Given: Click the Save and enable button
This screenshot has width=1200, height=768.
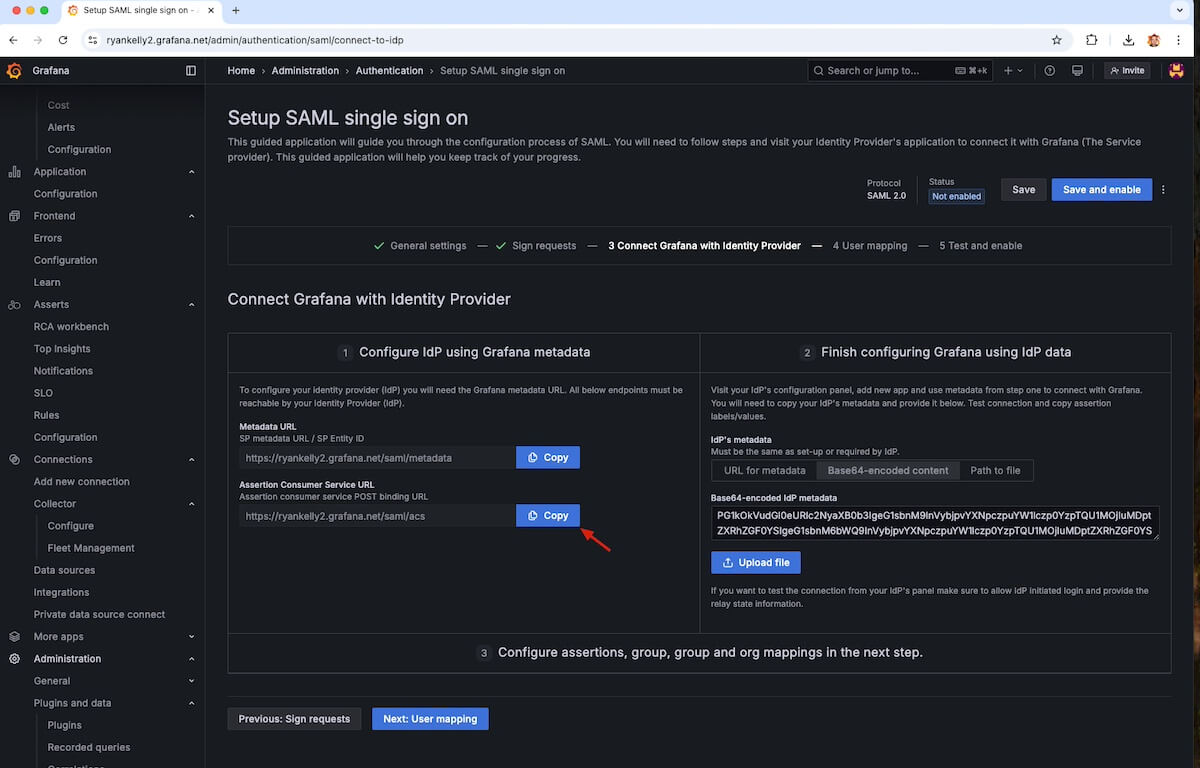Looking at the screenshot, I should pos(1101,189).
